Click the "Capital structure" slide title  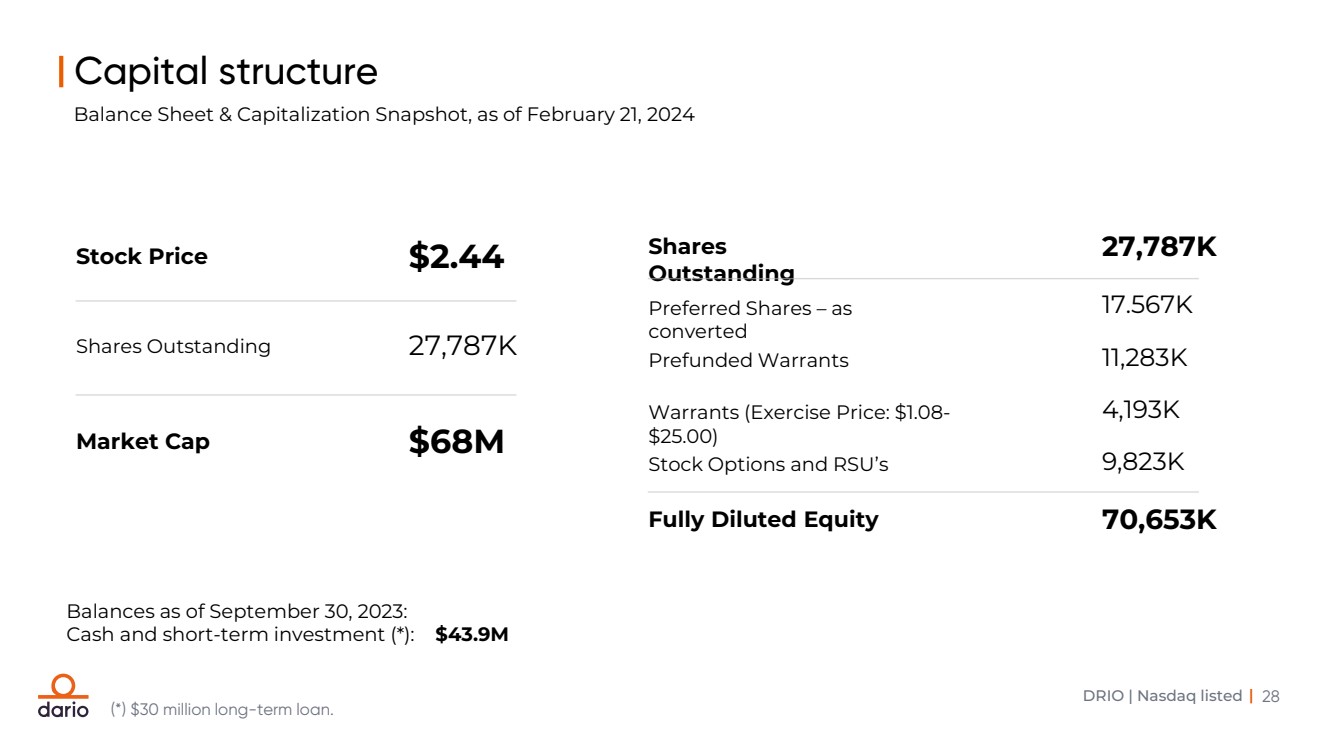click(226, 72)
